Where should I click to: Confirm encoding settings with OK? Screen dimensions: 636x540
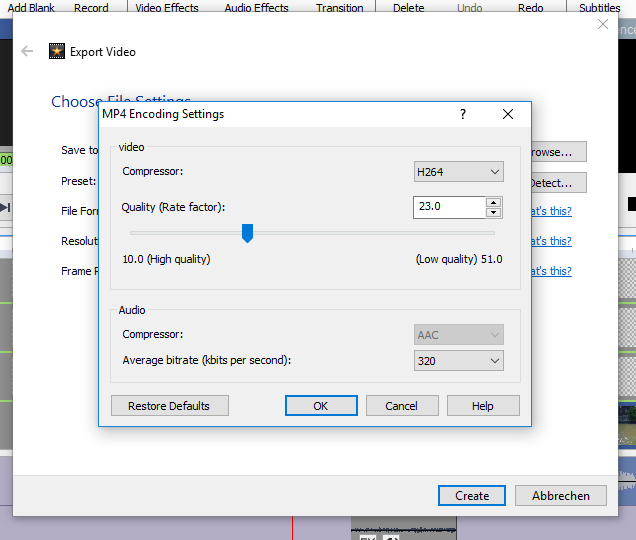[321, 406]
